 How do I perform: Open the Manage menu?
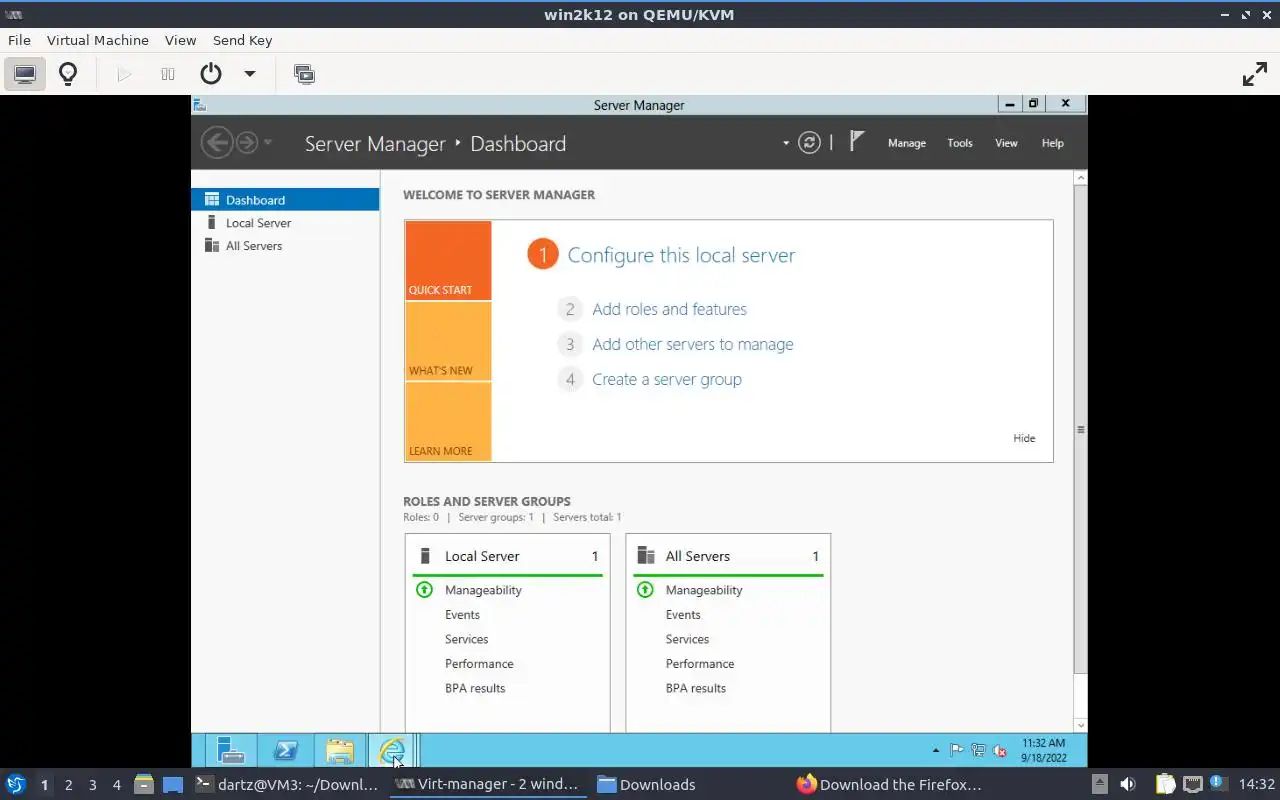[x=907, y=143]
